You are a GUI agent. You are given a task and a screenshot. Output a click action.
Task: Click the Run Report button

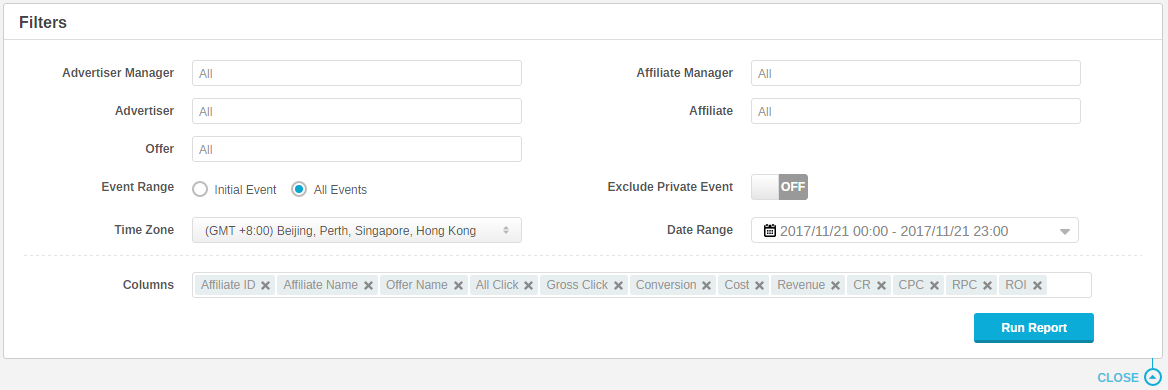click(1033, 327)
